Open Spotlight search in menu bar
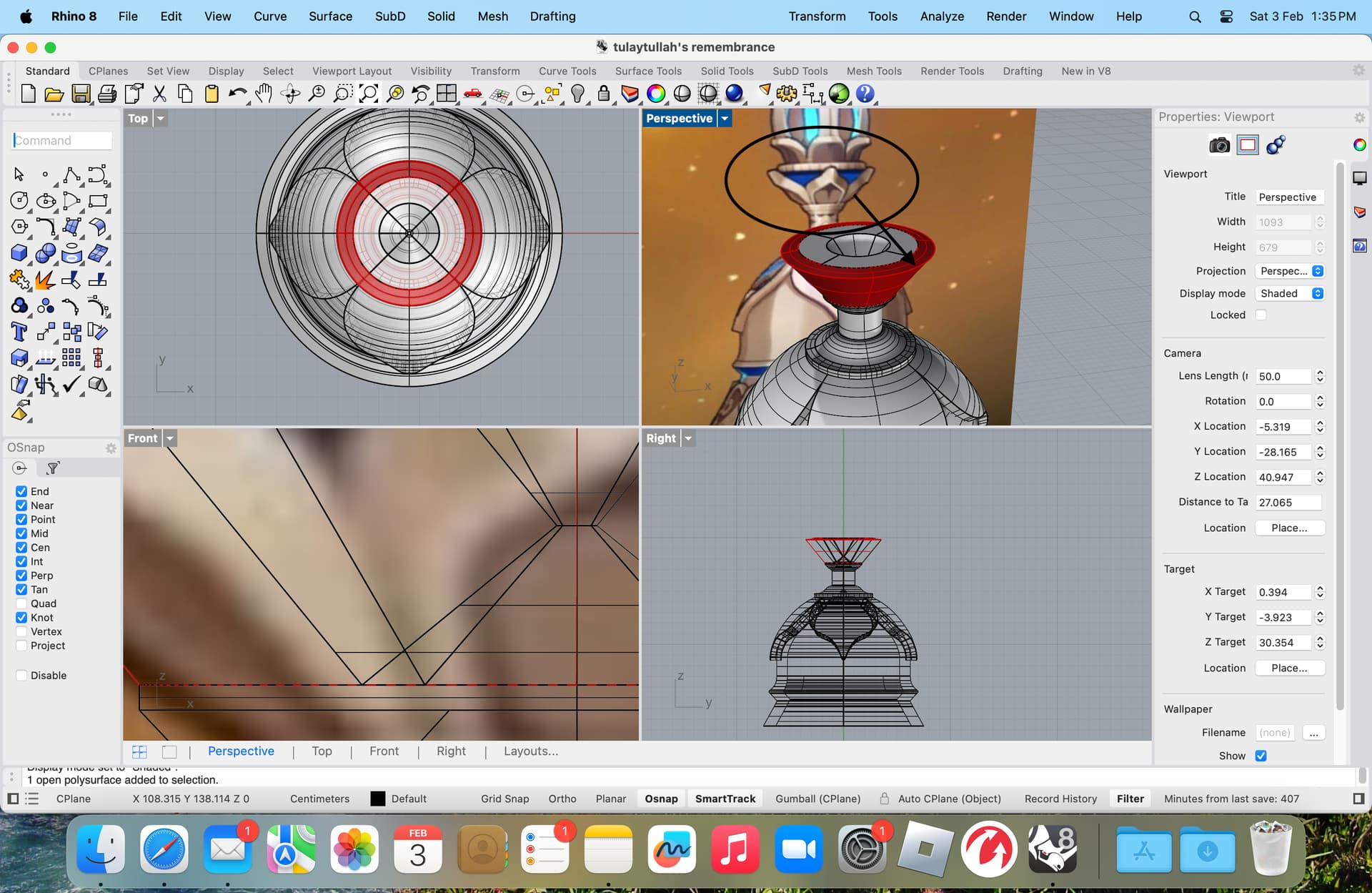 (x=1195, y=16)
